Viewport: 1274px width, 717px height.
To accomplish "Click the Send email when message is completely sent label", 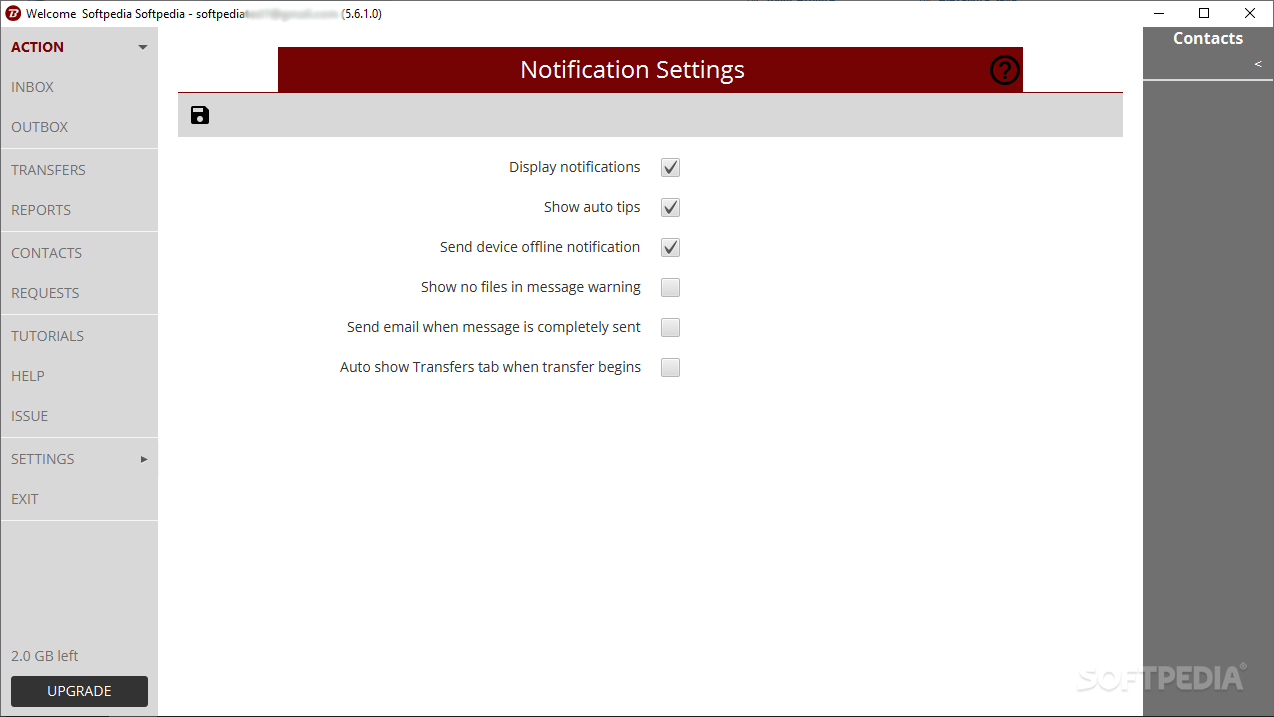I will coord(494,327).
